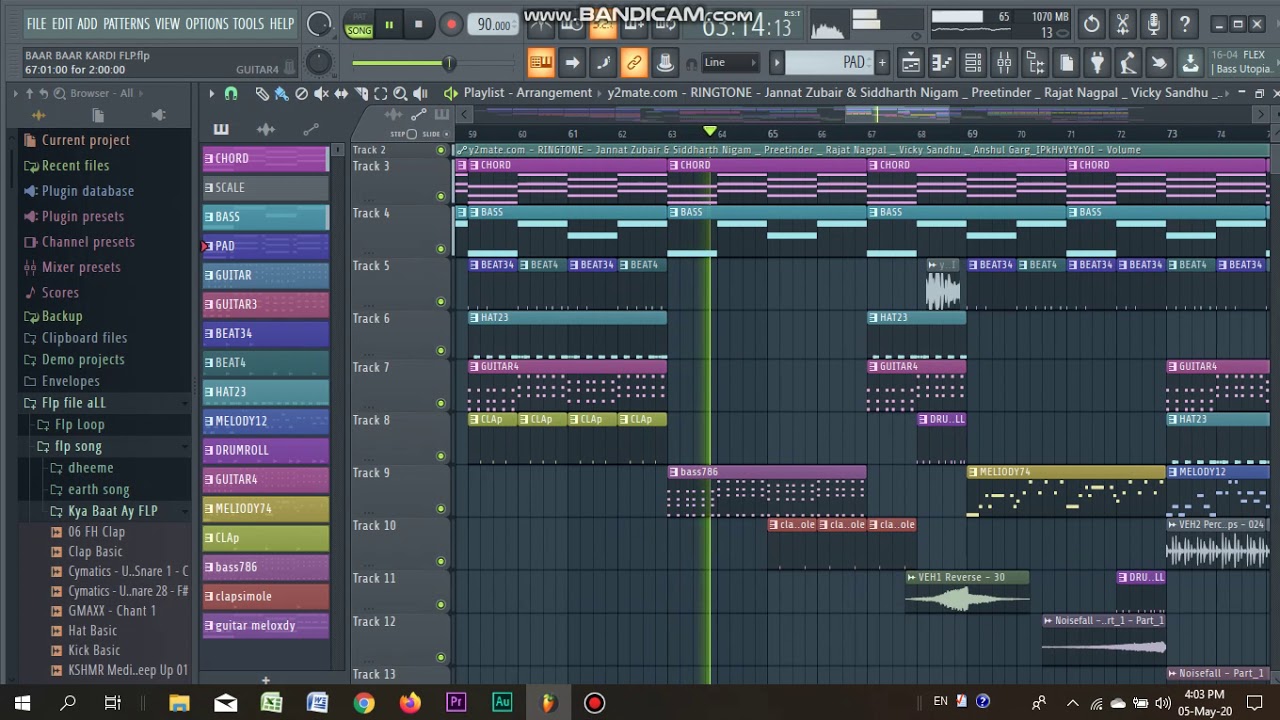The width and height of the screenshot is (1280, 720).
Task: Toggle the playlist snap magnet
Action: point(231,93)
